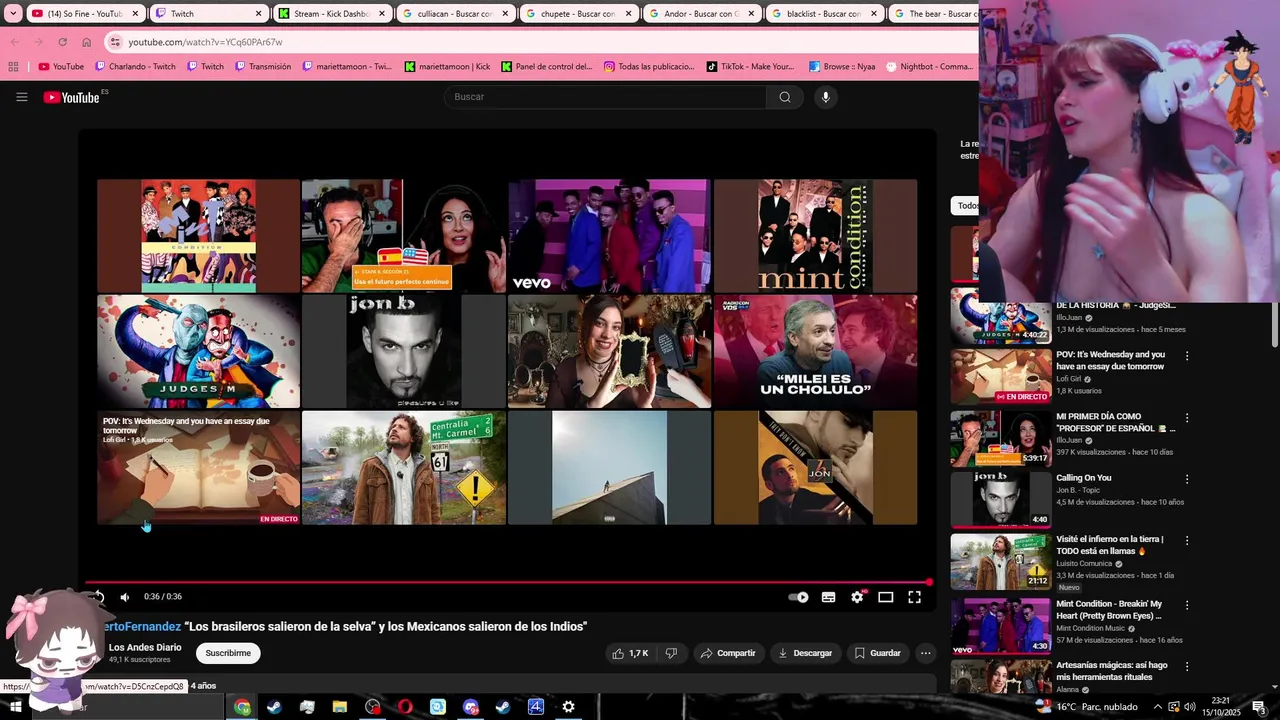This screenshot has width=1280, height=720.
Task: Click the Descargar button
Action: (805, 653)
